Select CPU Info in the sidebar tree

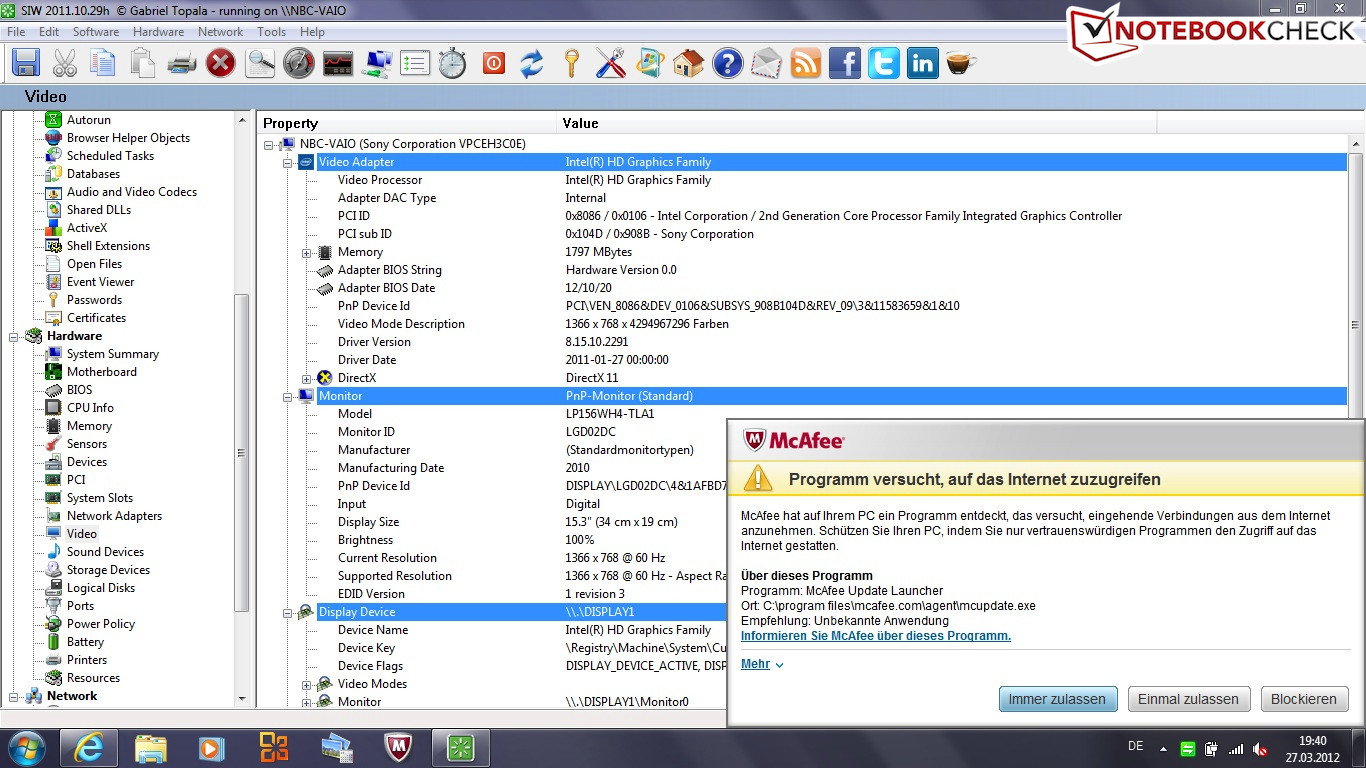pyautogui.click(x=90, y=408)
